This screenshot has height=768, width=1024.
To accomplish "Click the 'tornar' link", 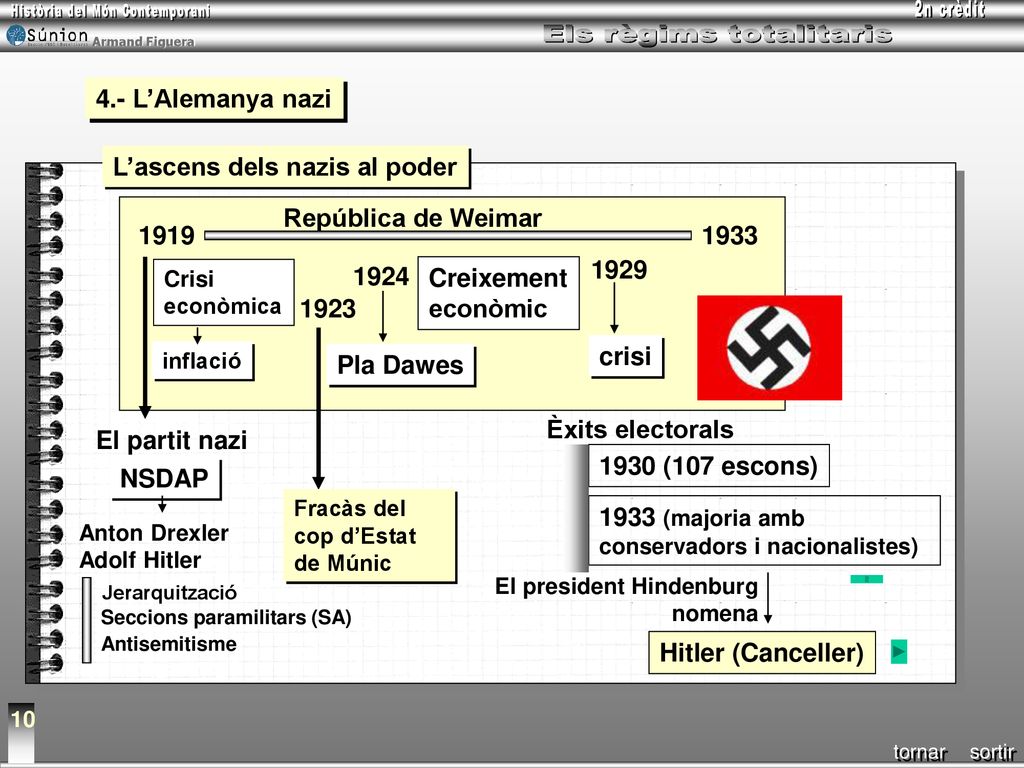I will click(920, 752).
